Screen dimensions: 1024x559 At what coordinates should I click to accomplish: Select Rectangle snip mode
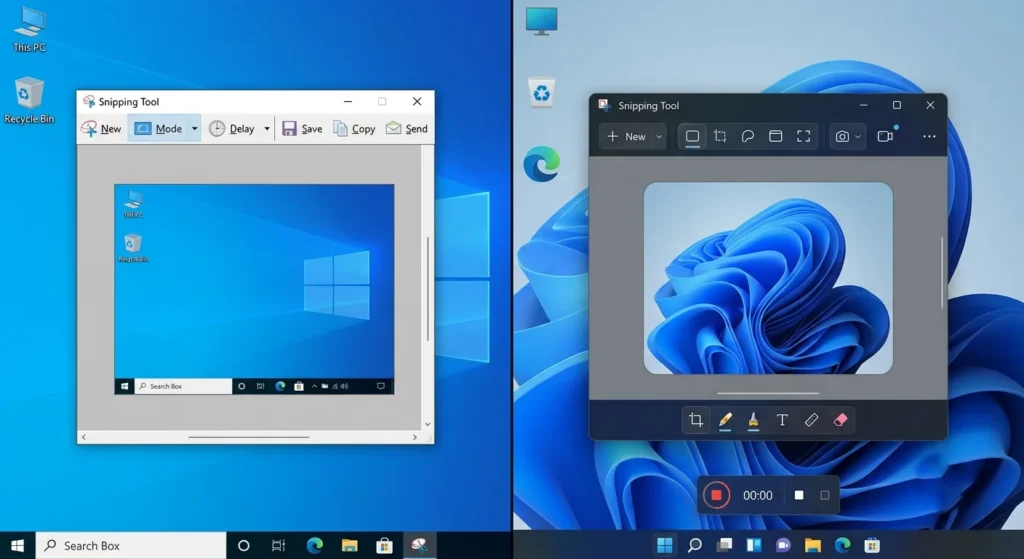click(692, 136)
